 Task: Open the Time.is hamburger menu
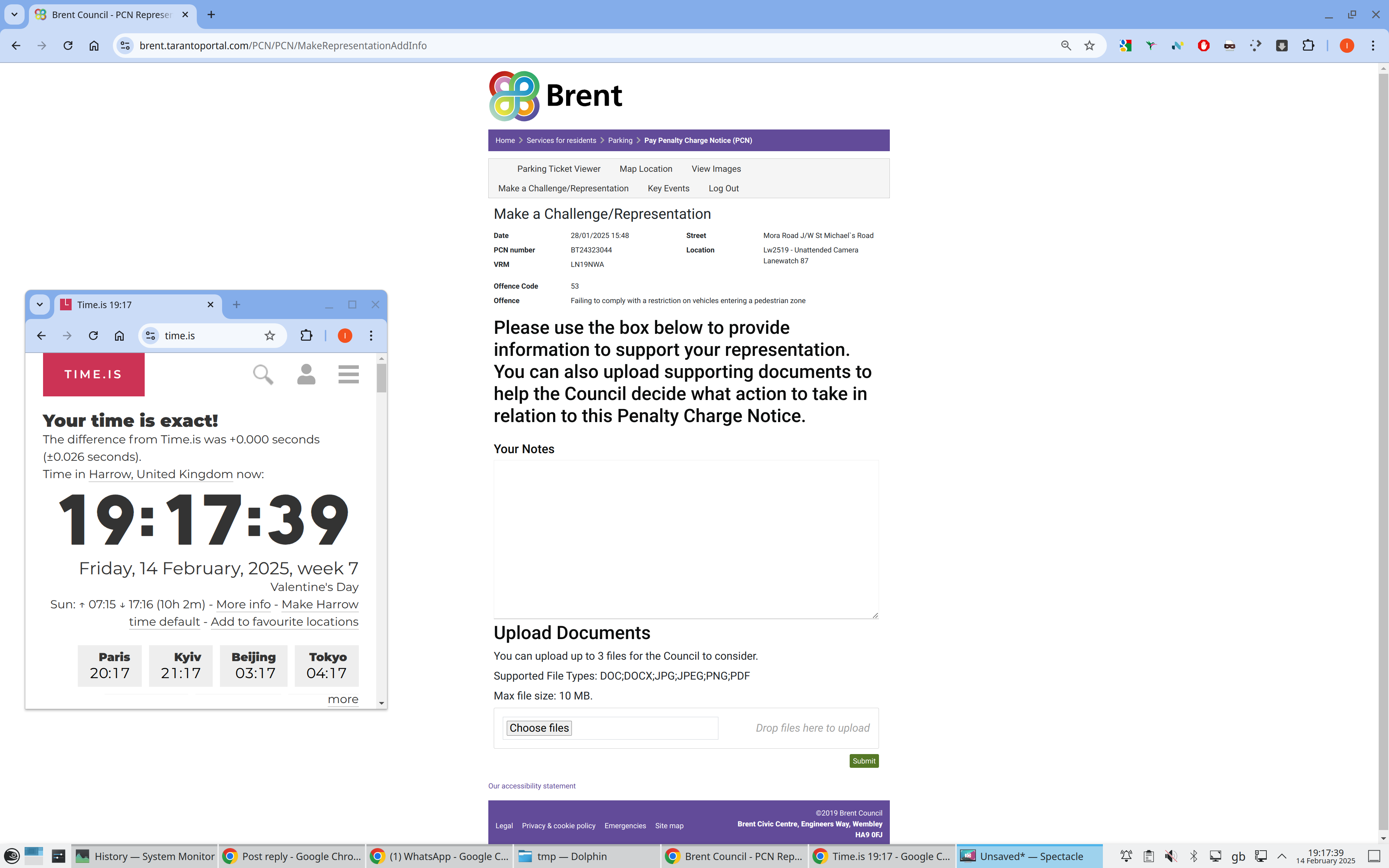click(x=348, y=374)
